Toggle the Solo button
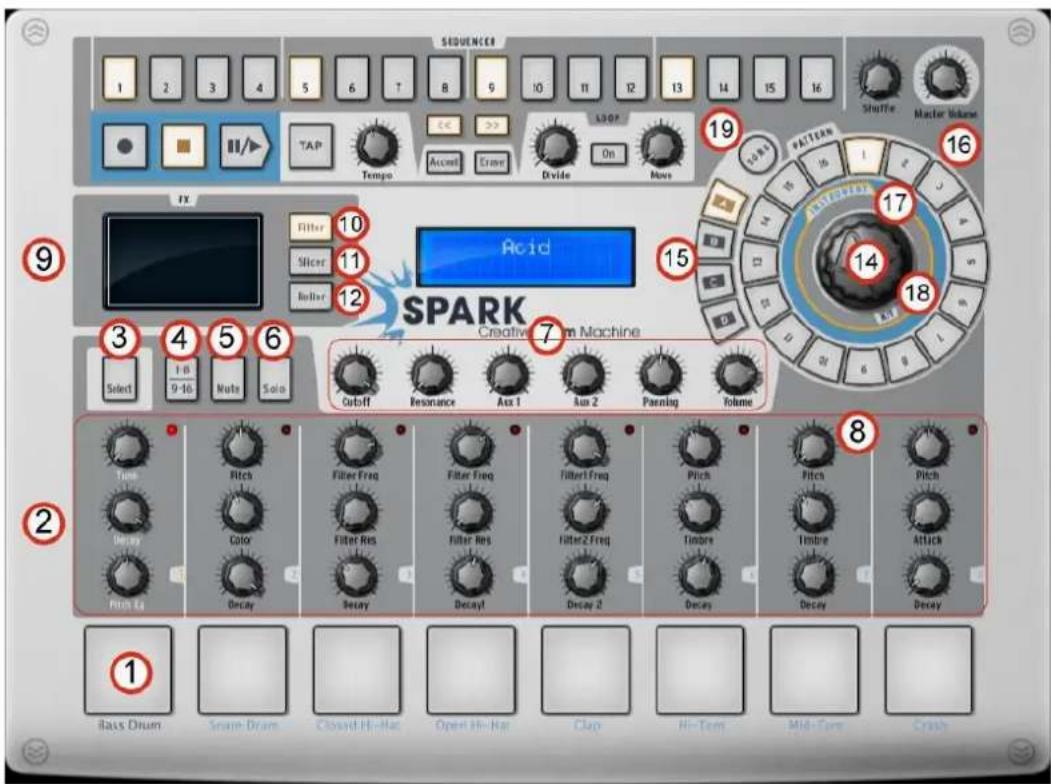The image size is (1051, 784). 274,380
